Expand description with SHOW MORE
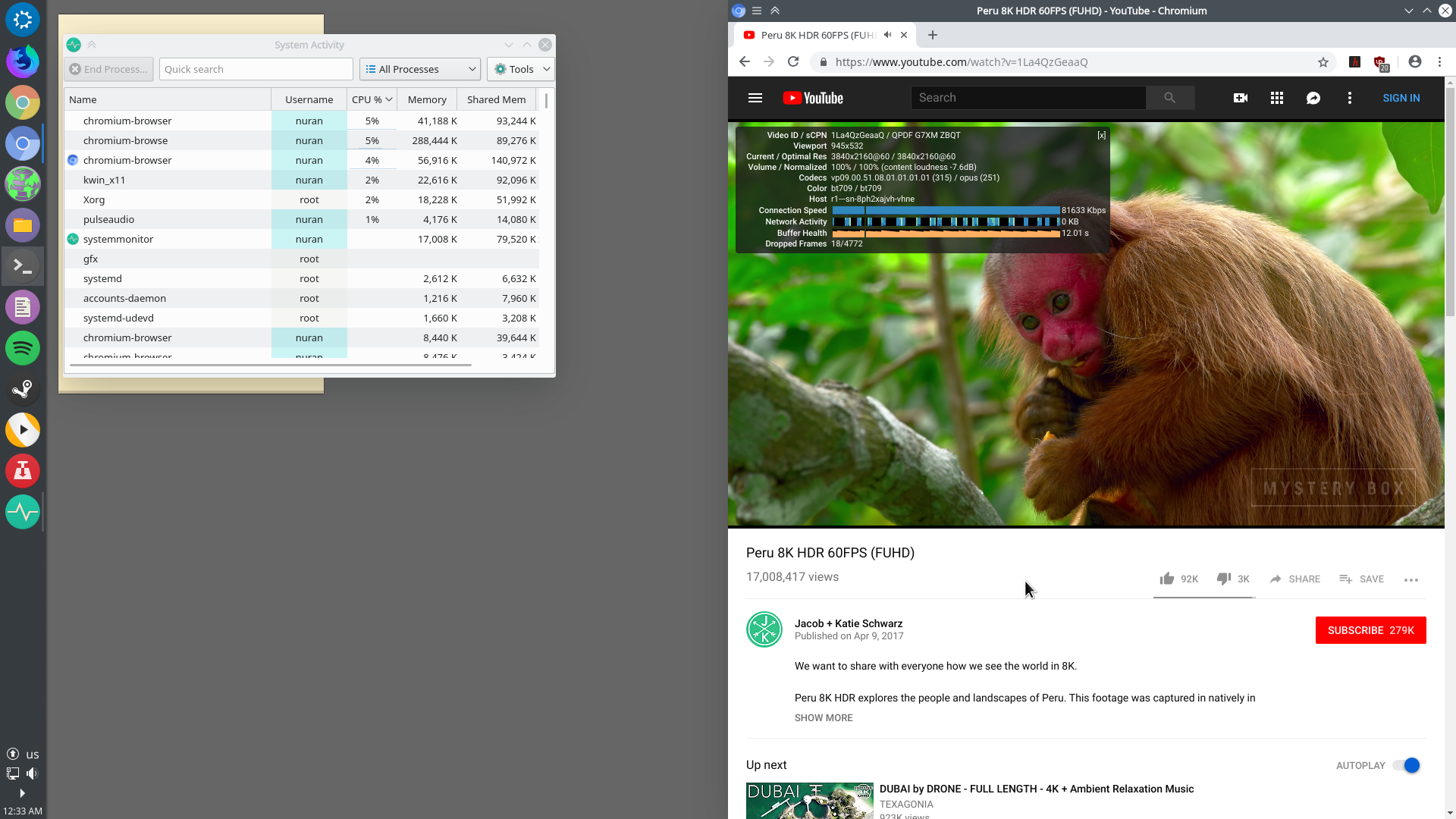1456x819 pixels. [824, 717]
